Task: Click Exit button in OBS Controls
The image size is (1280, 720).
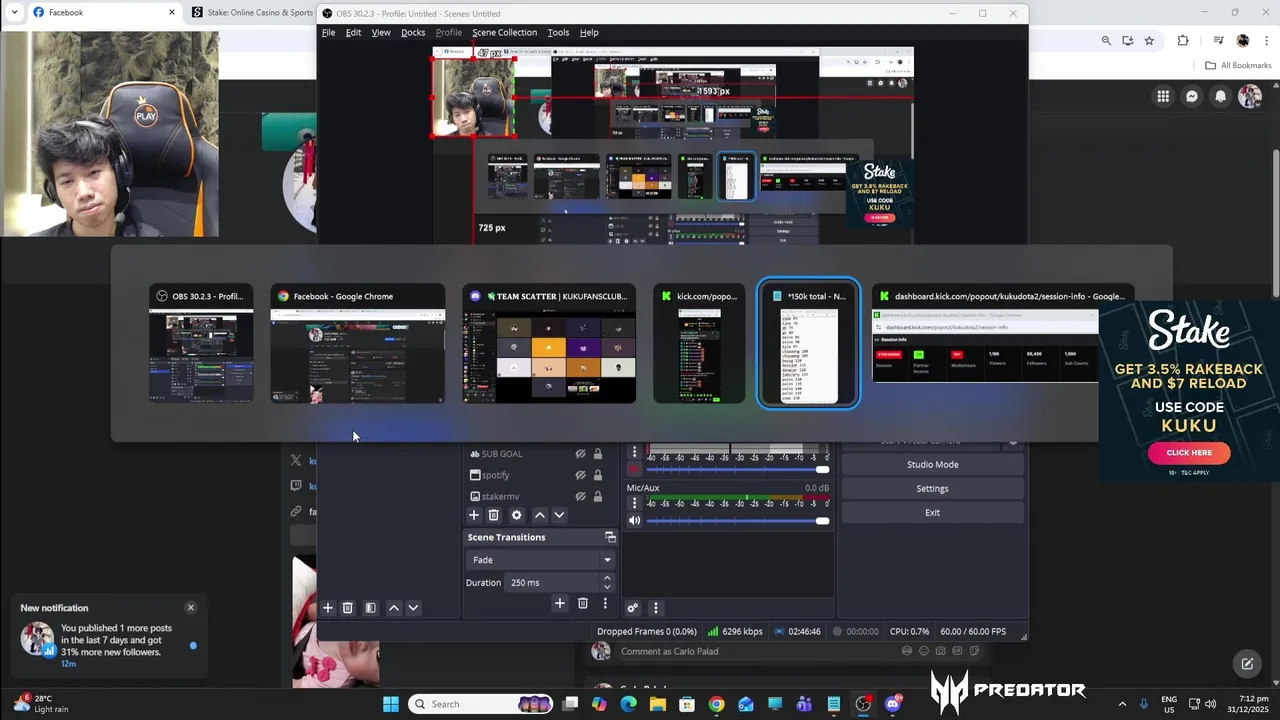Action: (932, 512)
